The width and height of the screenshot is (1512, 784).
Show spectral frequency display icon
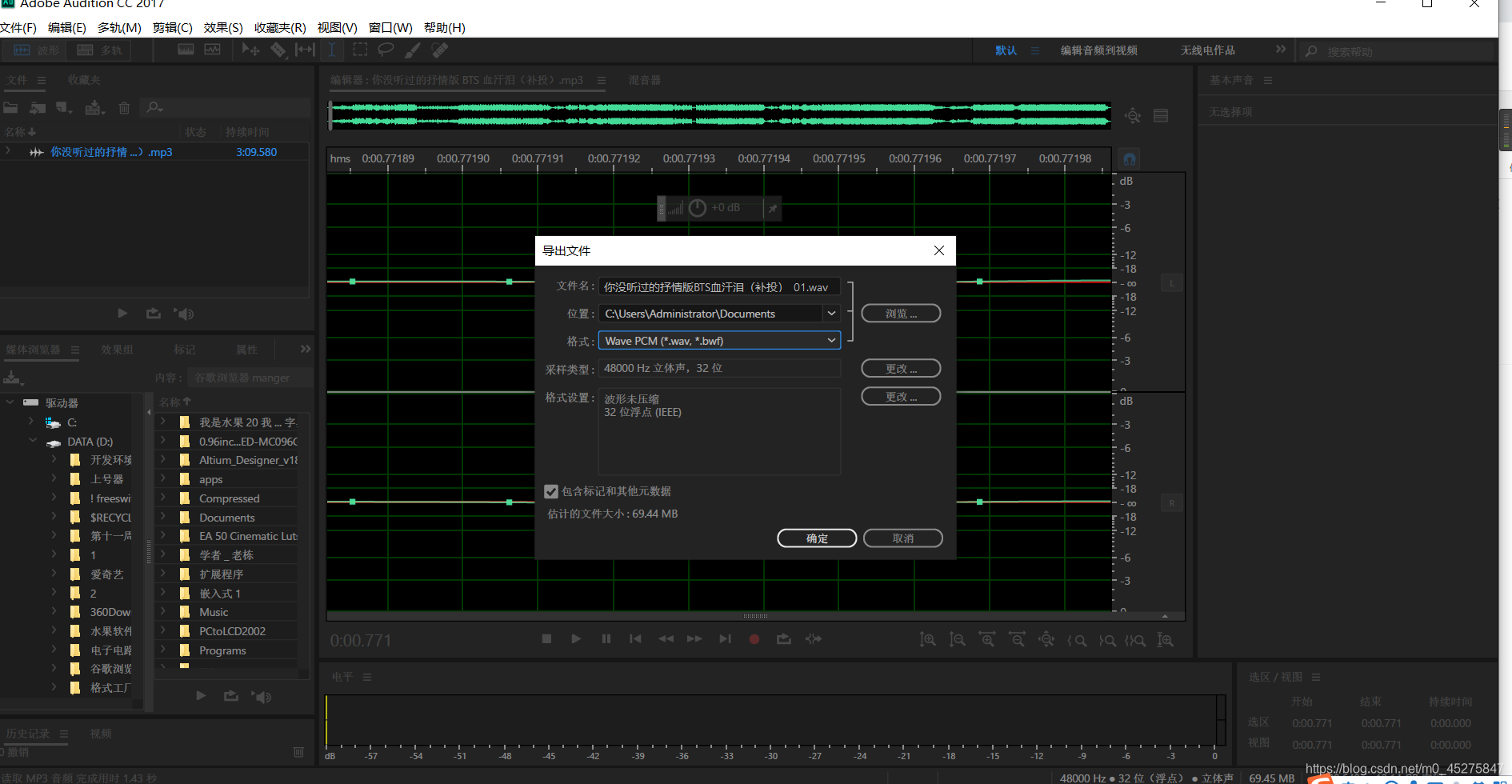click(x=186, y=50)
